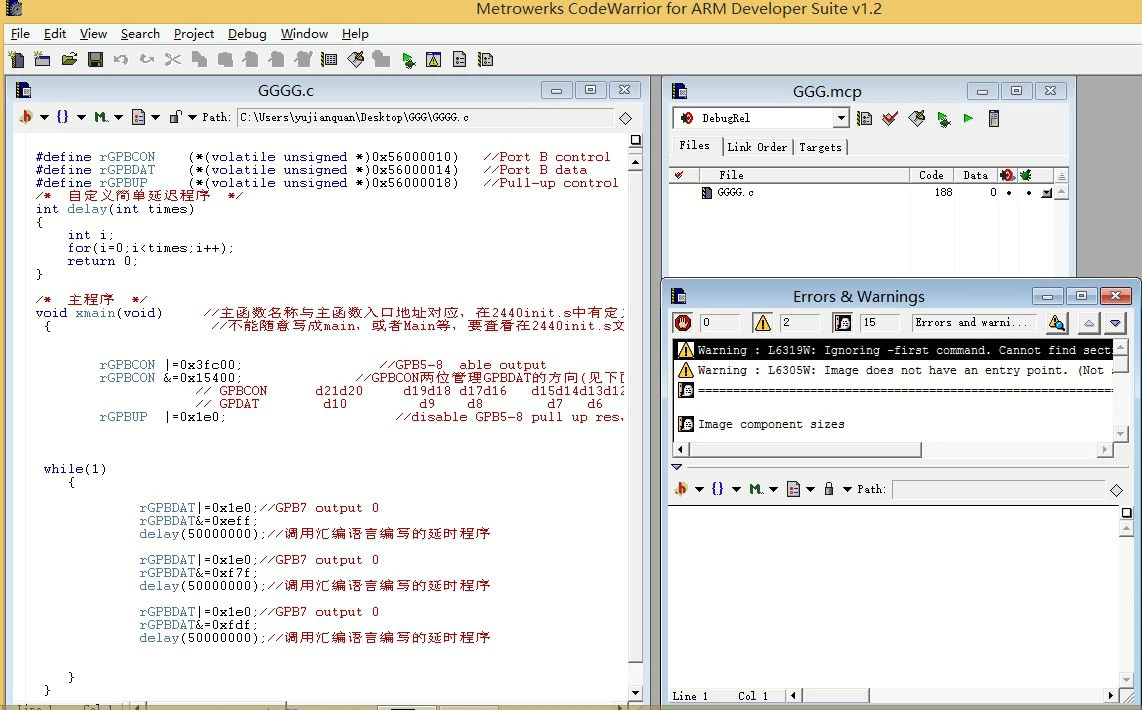The image size is (1142, 710).
Task: Open target settings icon beside DebugRel dropdown
Action: click(x=864, y=119)
